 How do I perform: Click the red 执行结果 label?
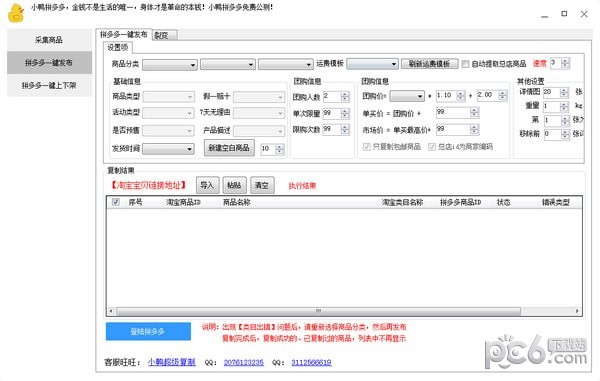(302, 186)
